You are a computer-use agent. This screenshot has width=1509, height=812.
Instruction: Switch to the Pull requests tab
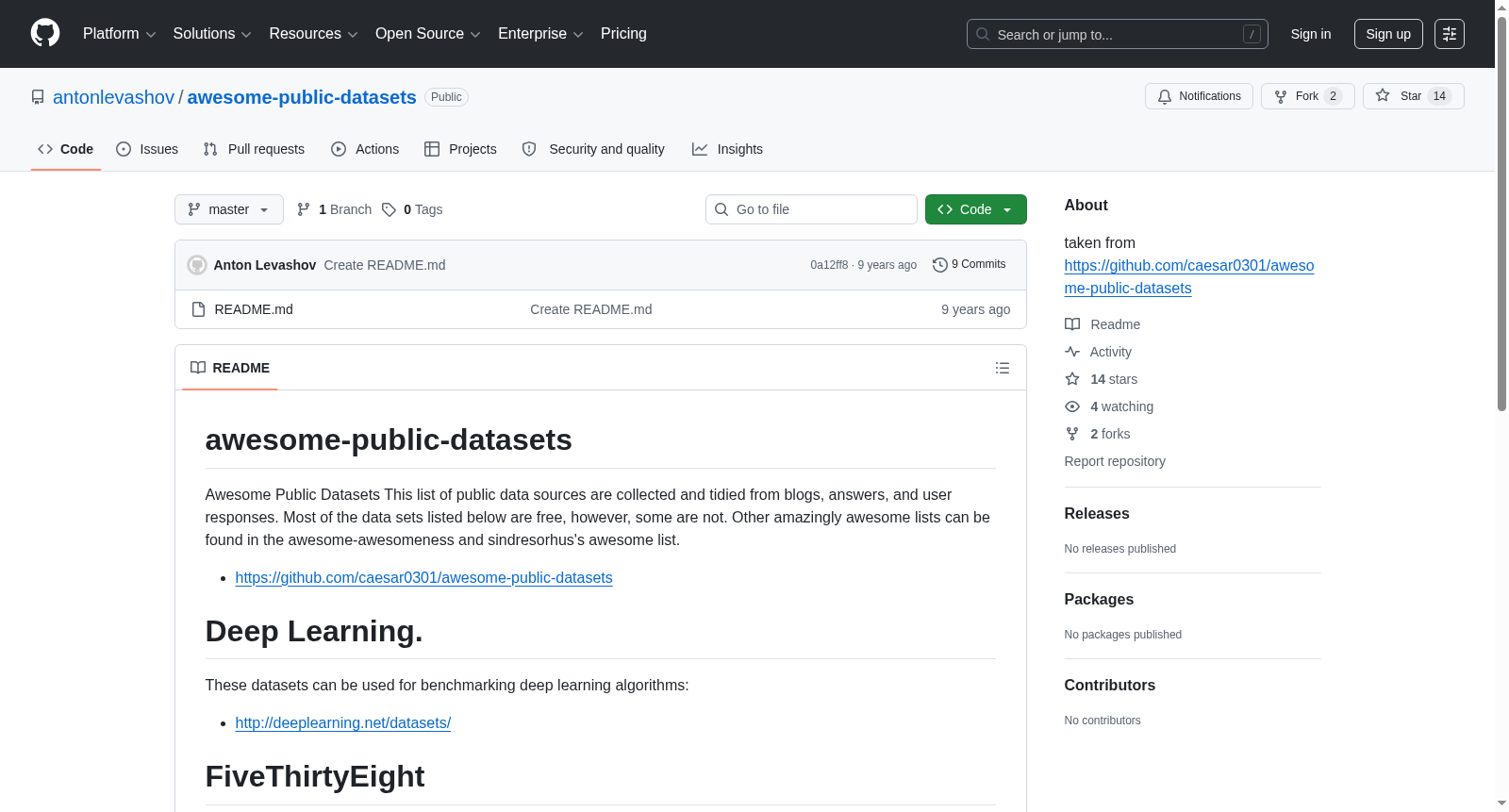click(254, 149)
